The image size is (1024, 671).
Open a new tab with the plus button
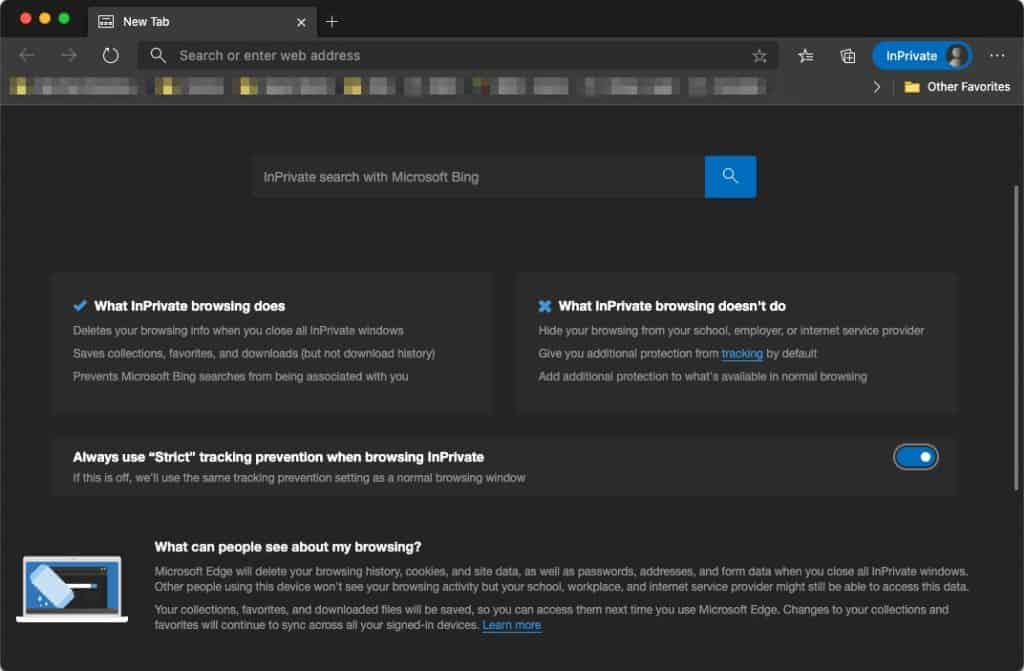(x=332, y=21)
